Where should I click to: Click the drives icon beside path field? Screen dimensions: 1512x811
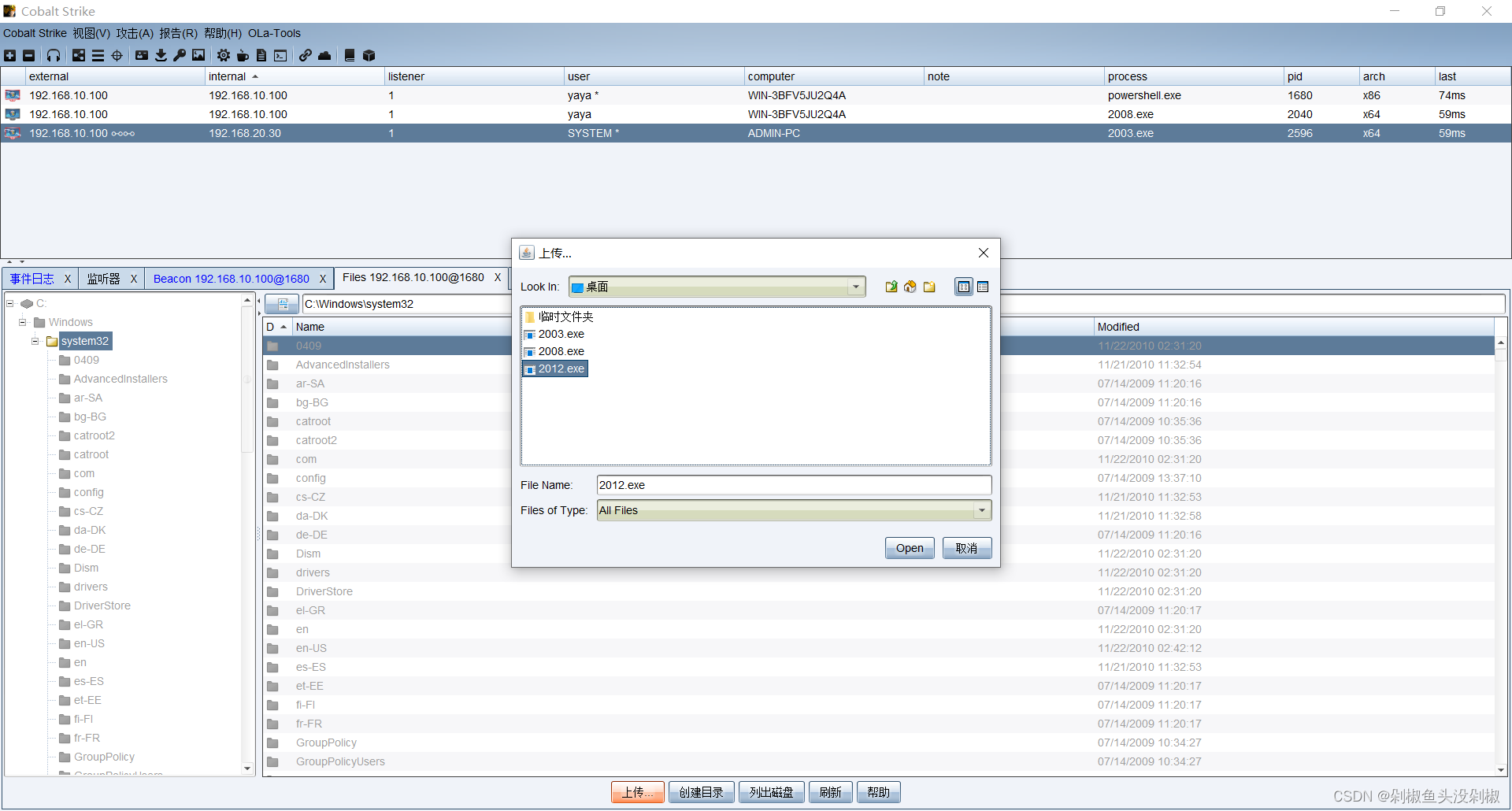tap(282, 304)
